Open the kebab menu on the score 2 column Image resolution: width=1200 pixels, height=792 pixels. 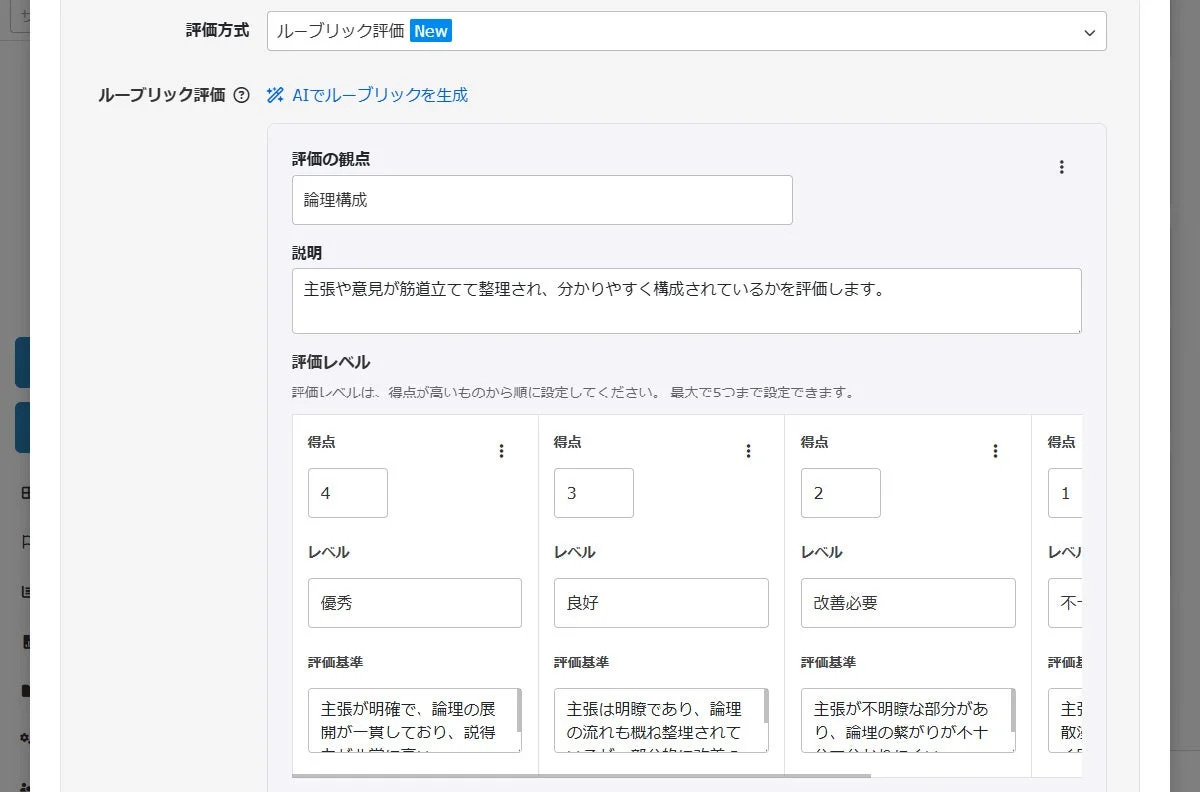tap(995, 451)
